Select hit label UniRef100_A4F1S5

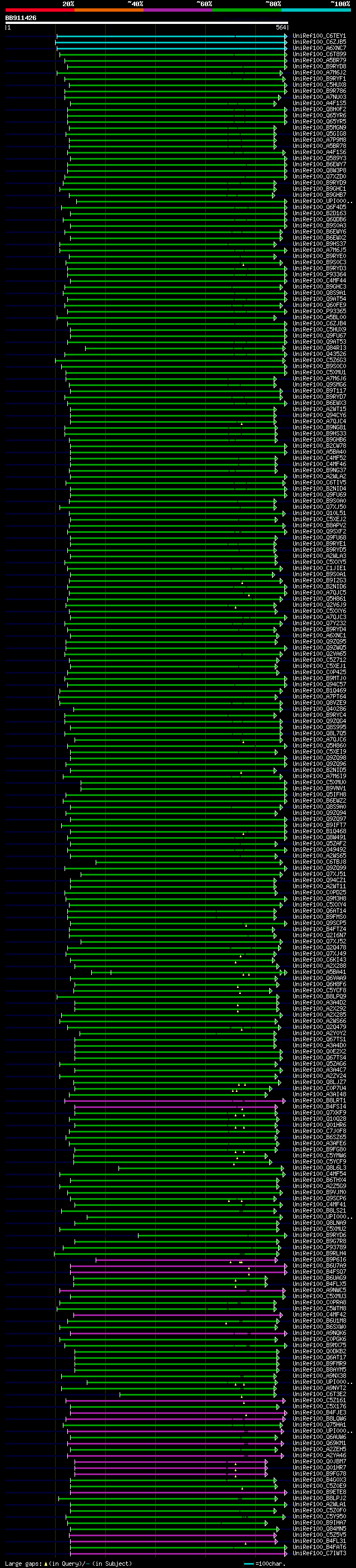point(319,103)
